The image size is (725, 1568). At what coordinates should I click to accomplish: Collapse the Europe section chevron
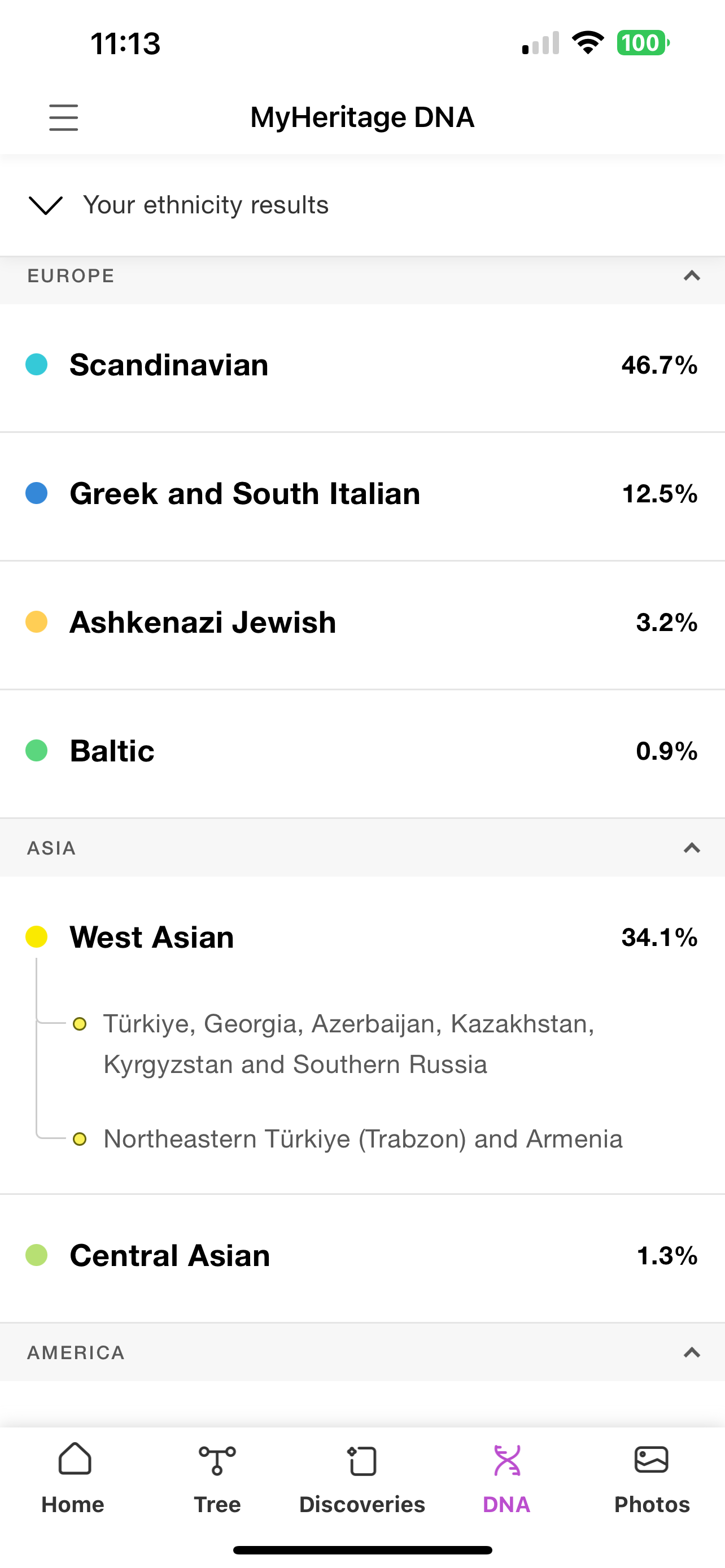692,276
